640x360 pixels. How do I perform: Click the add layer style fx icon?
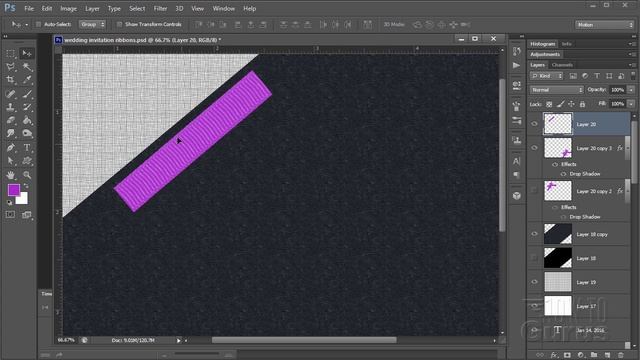coord(554,355)
